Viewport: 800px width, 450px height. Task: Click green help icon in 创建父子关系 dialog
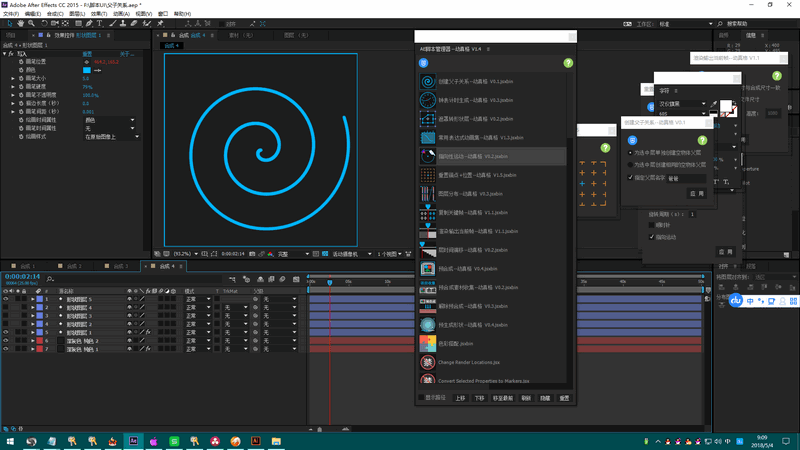[702, 140]
